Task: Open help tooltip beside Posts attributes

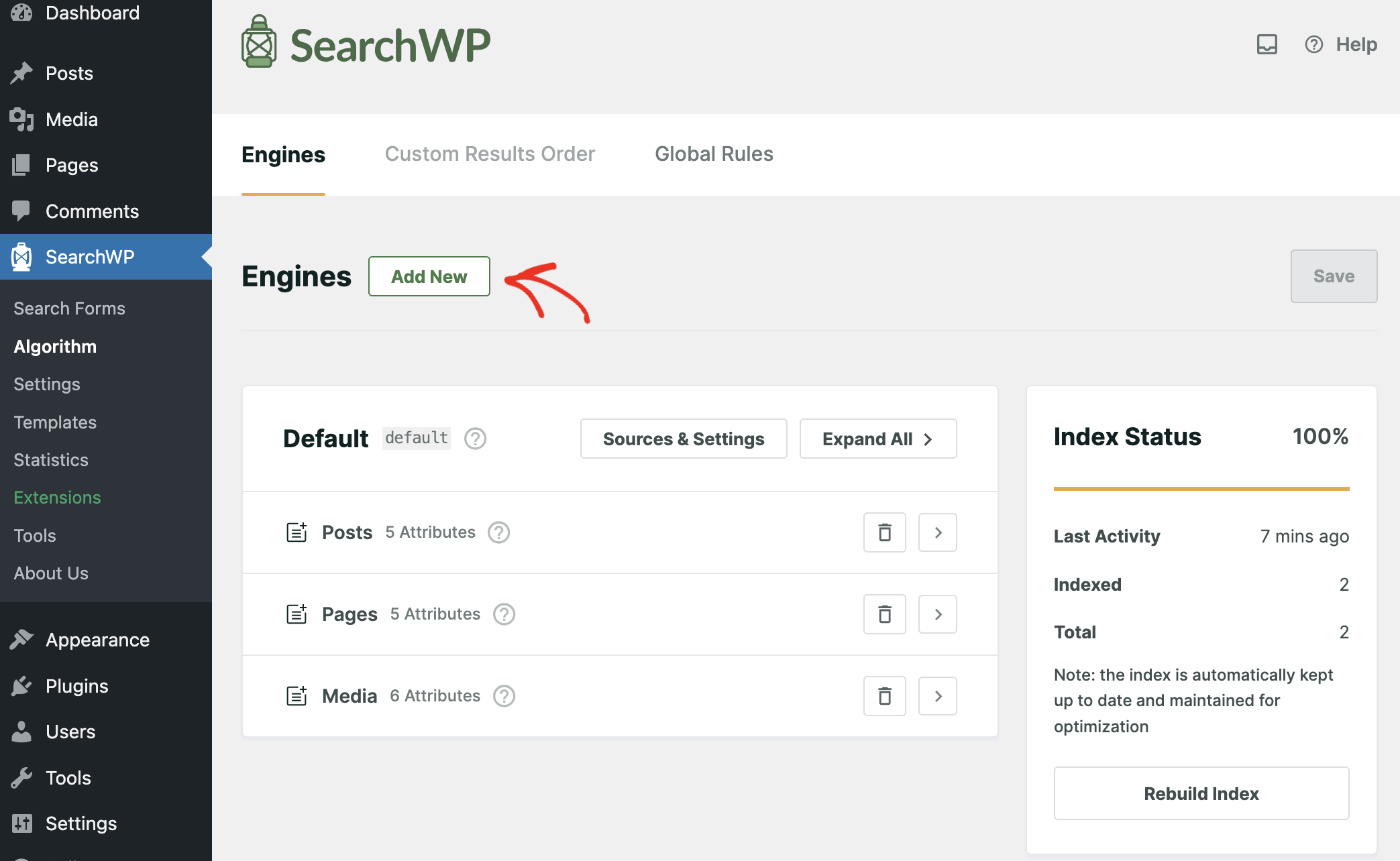Action: point(499,532)
